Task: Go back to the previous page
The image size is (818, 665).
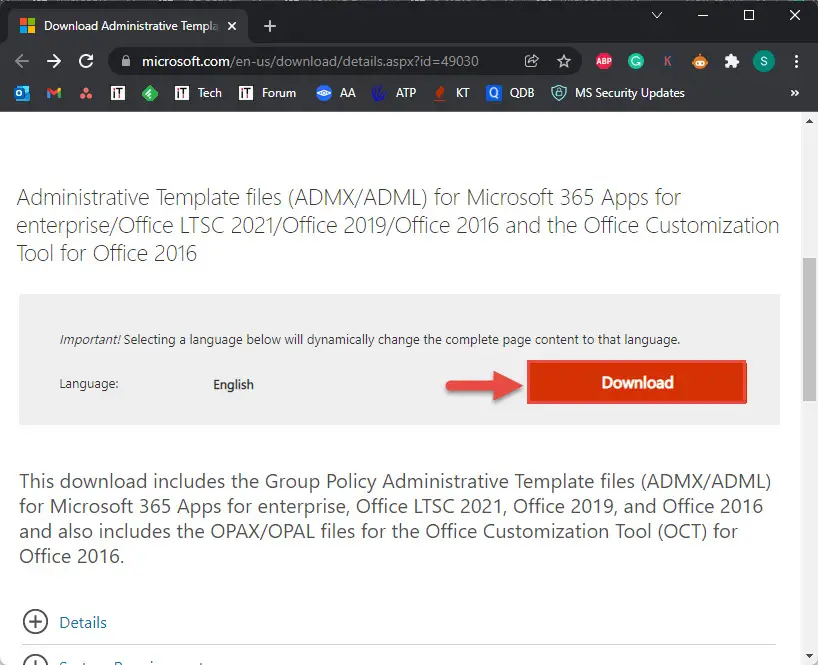Action: pos(22,61)
